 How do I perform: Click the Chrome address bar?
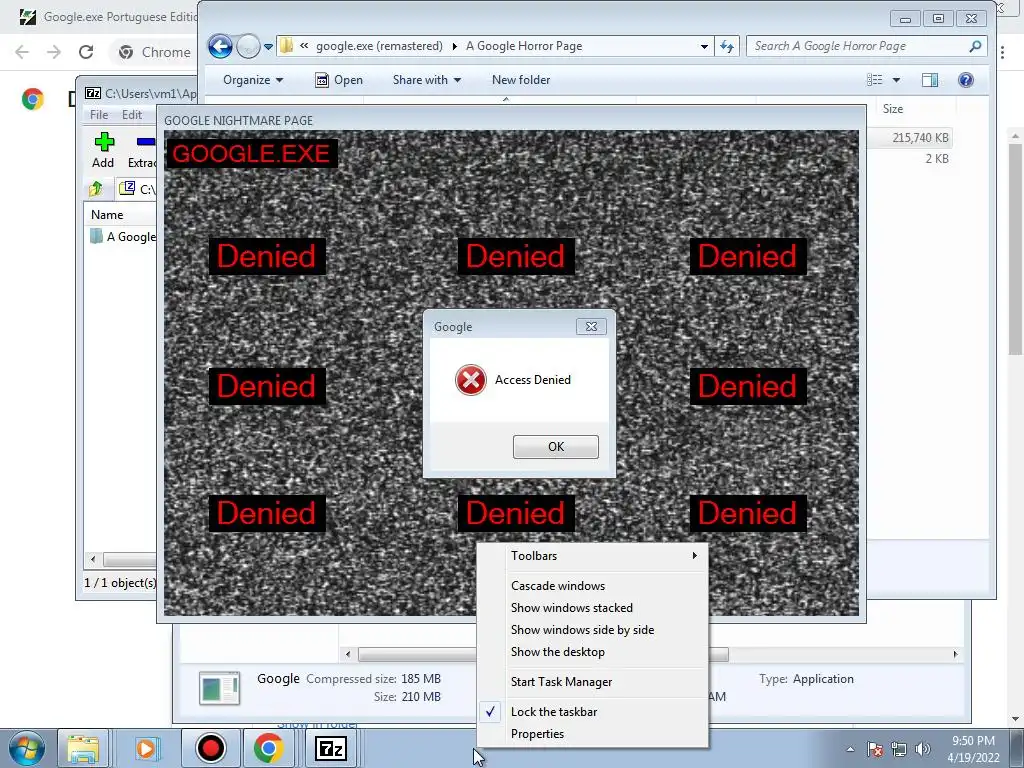(153, 52)
